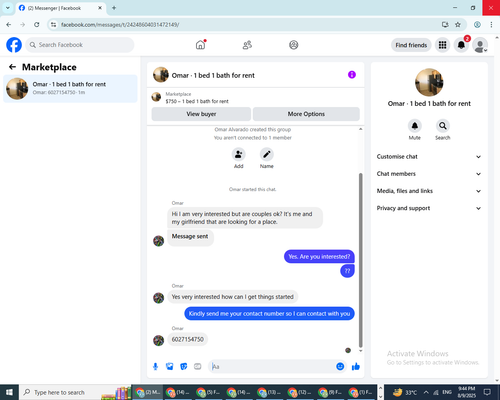500x400 pixels.
Task: Open the Groups icon in top navigation
Action: coord(294,45)
